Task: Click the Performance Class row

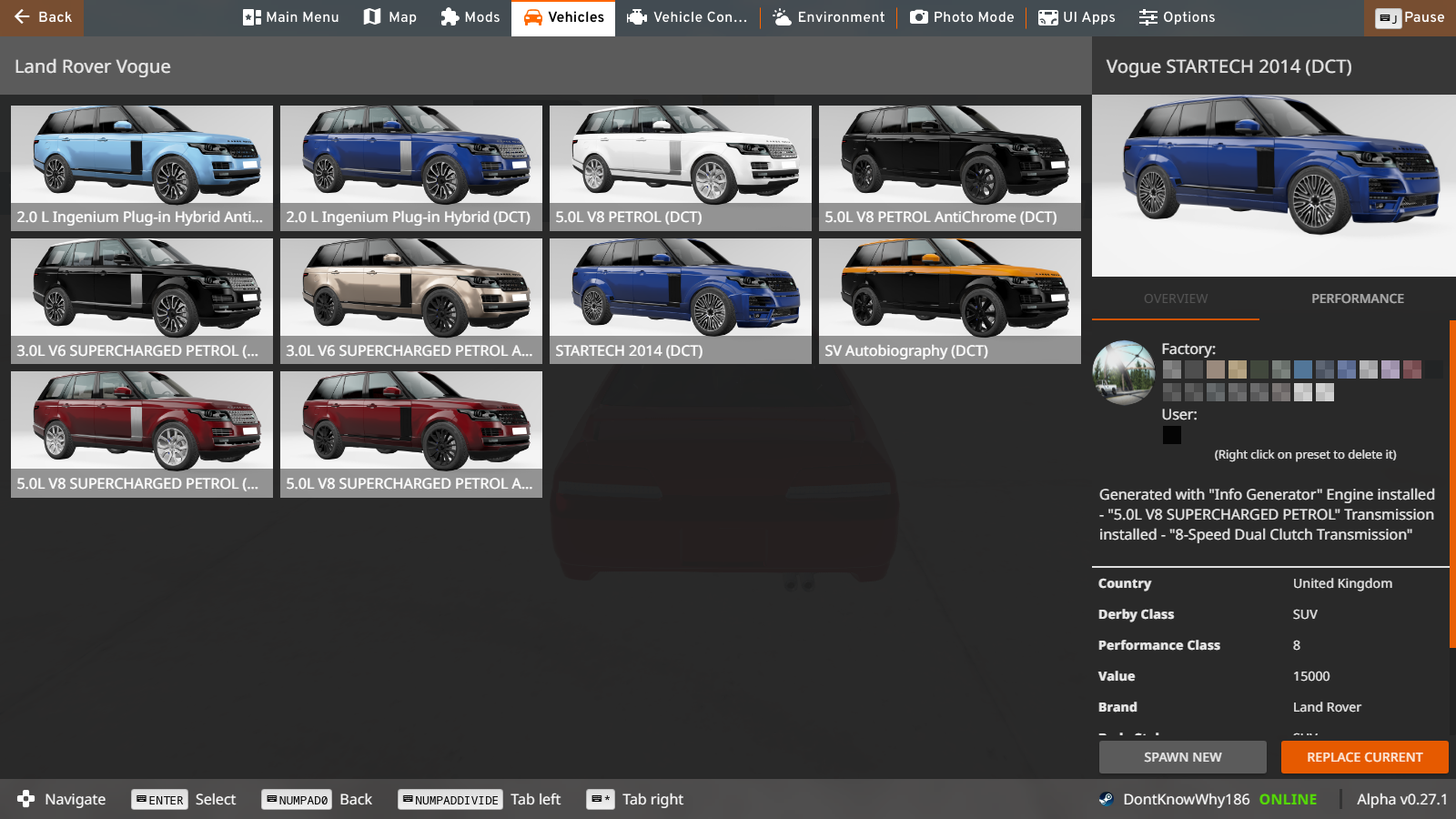Action: click(x=1270, y=645)
